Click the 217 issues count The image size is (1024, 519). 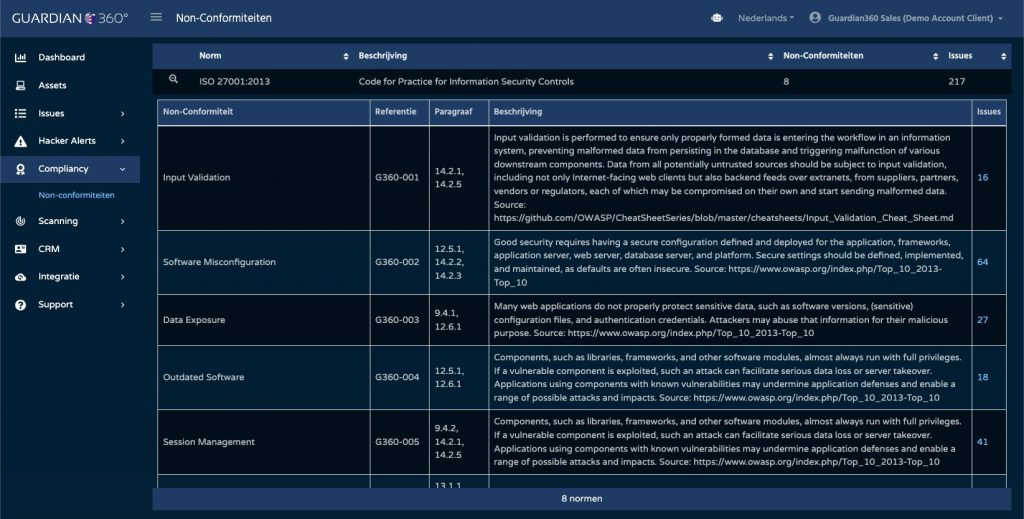pos(956,82)
